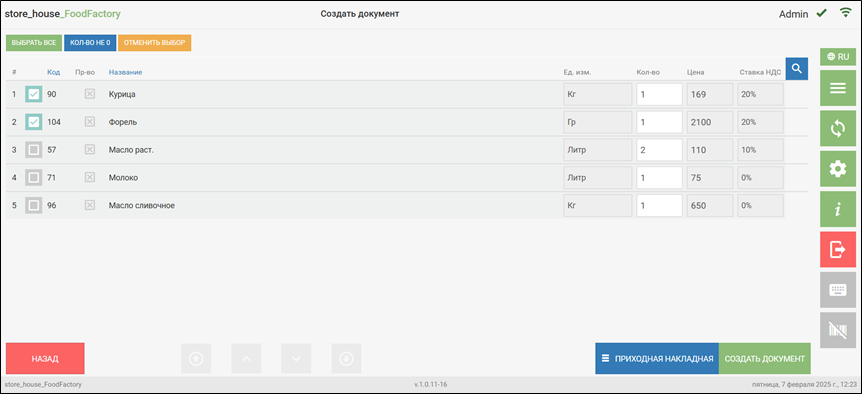The width and height of the screenshot is (862, 394).
Task: Show the info icon panel
Action: click(x=838, y=209)
